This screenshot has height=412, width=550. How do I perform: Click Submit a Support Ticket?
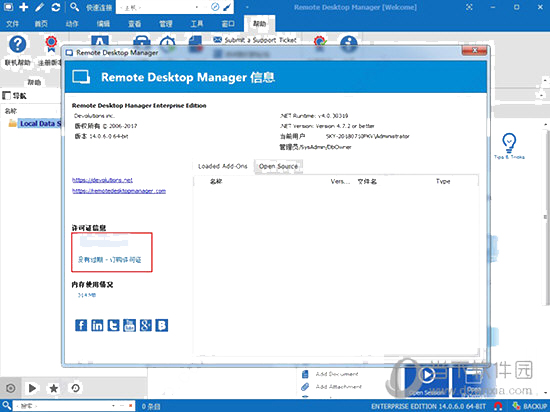[255, 40]
